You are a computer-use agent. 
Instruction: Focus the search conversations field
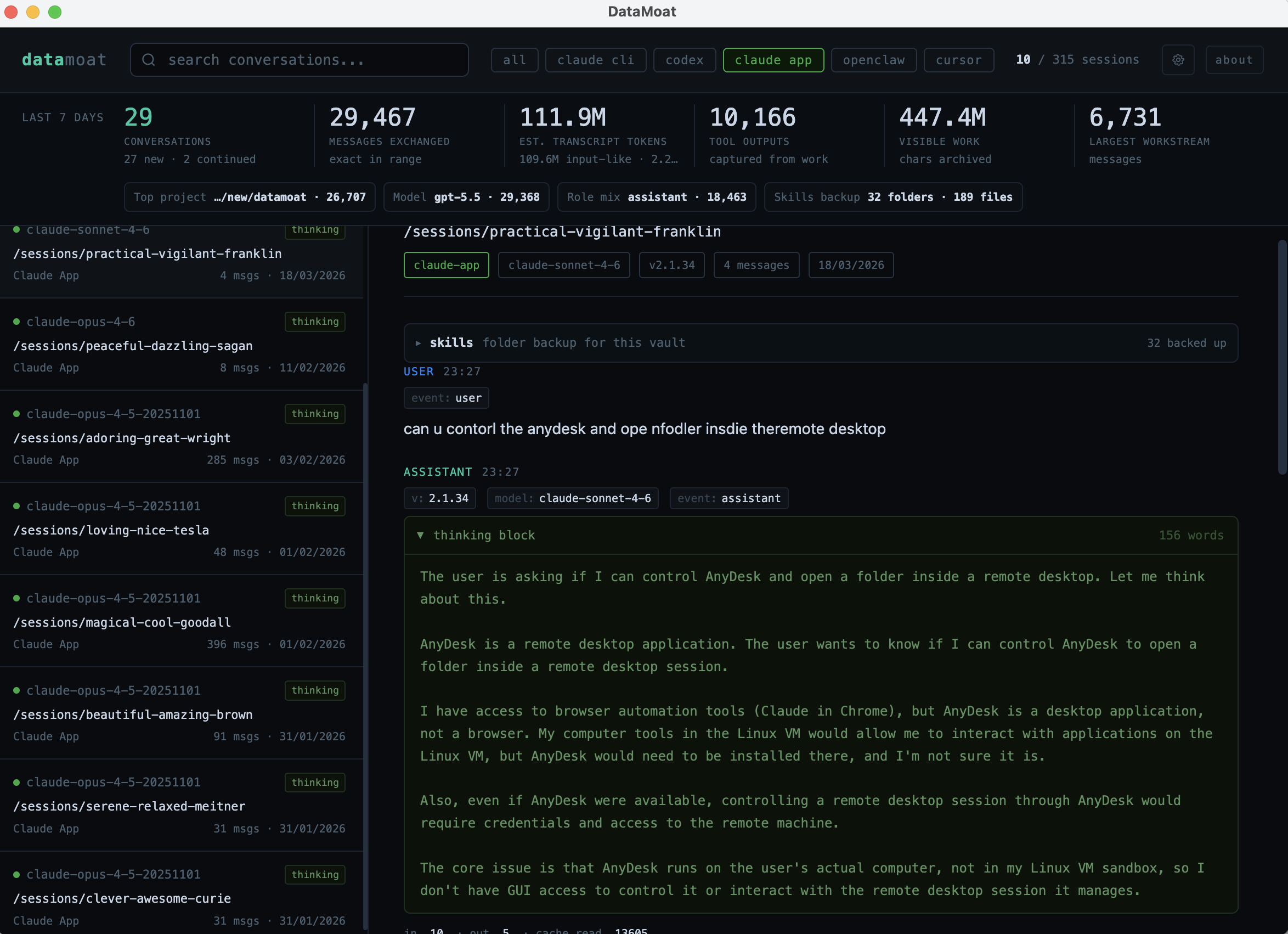coord(300,60)
